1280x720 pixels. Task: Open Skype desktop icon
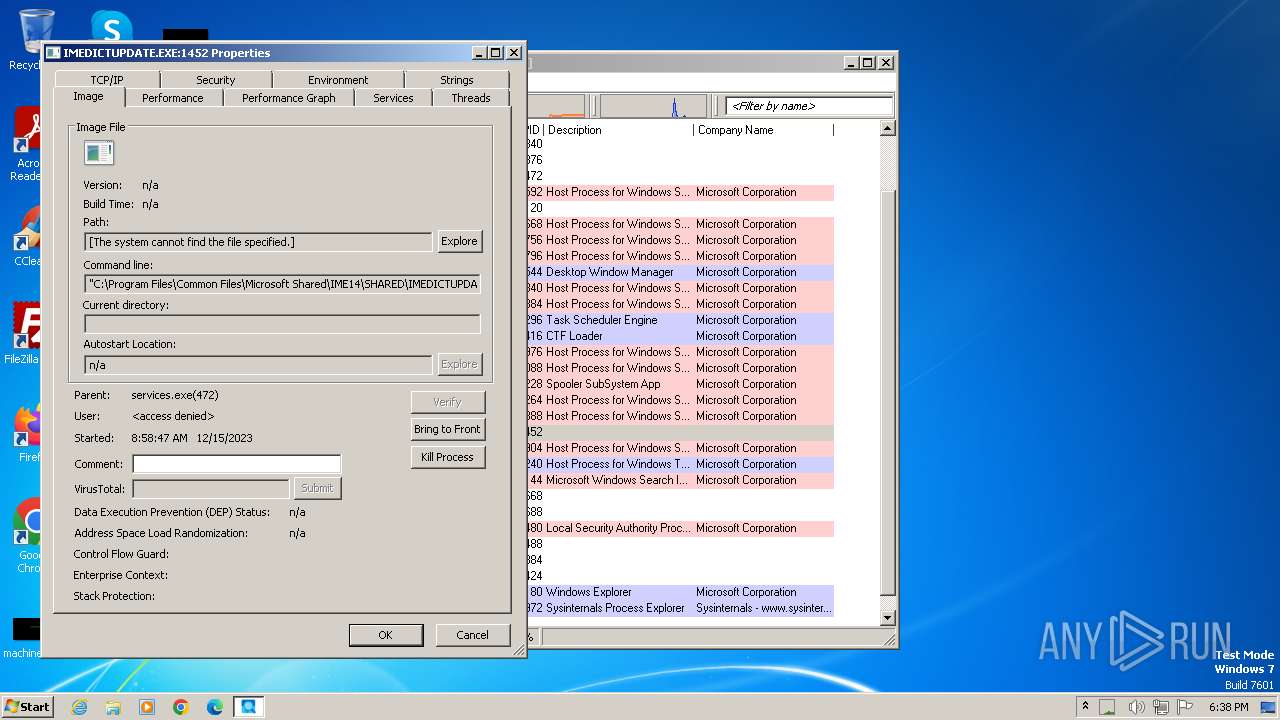[111, 27]
